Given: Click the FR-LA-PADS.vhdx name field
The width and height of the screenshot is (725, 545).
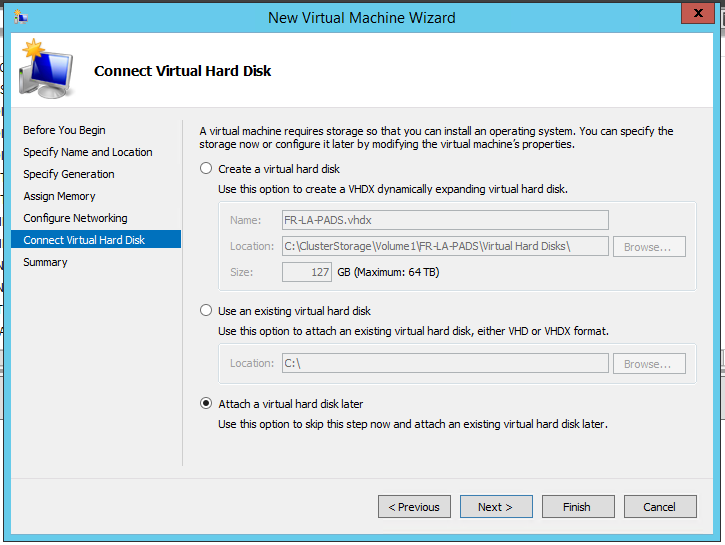Looking at the screenshot, I should [x=445, y=220].
